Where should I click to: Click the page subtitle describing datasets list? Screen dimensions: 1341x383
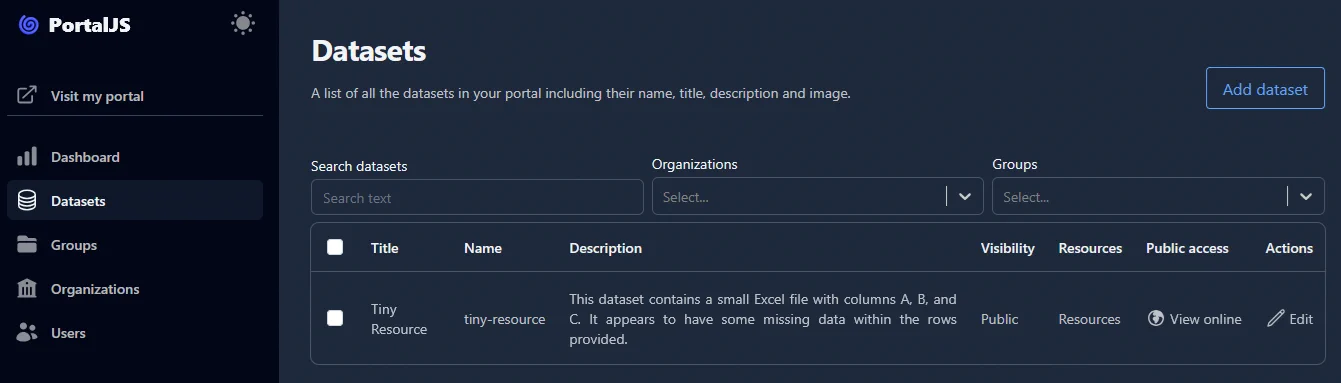tap(581, 94)
